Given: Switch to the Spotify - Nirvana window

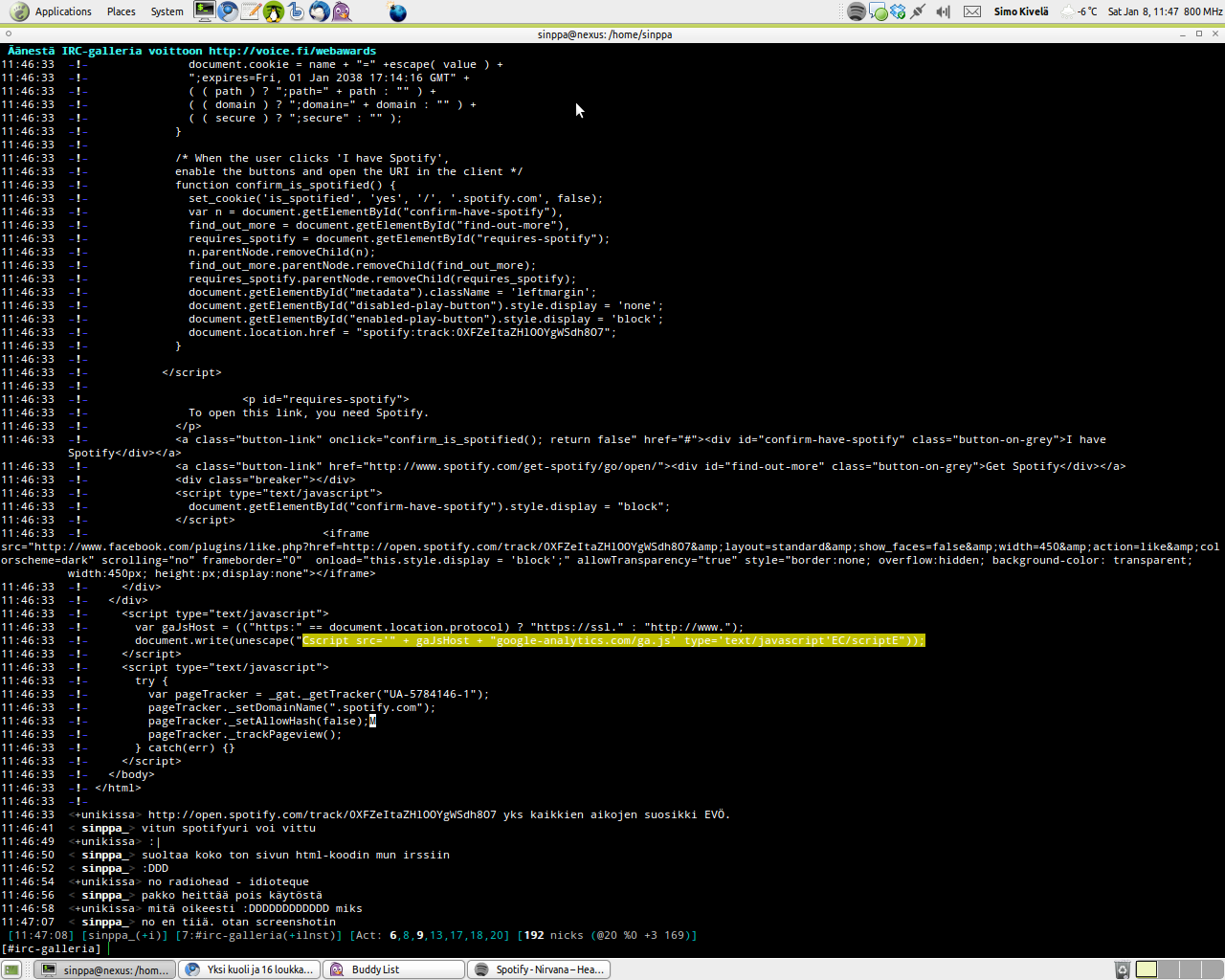Looking at the screenshot, I should [538, 969].
